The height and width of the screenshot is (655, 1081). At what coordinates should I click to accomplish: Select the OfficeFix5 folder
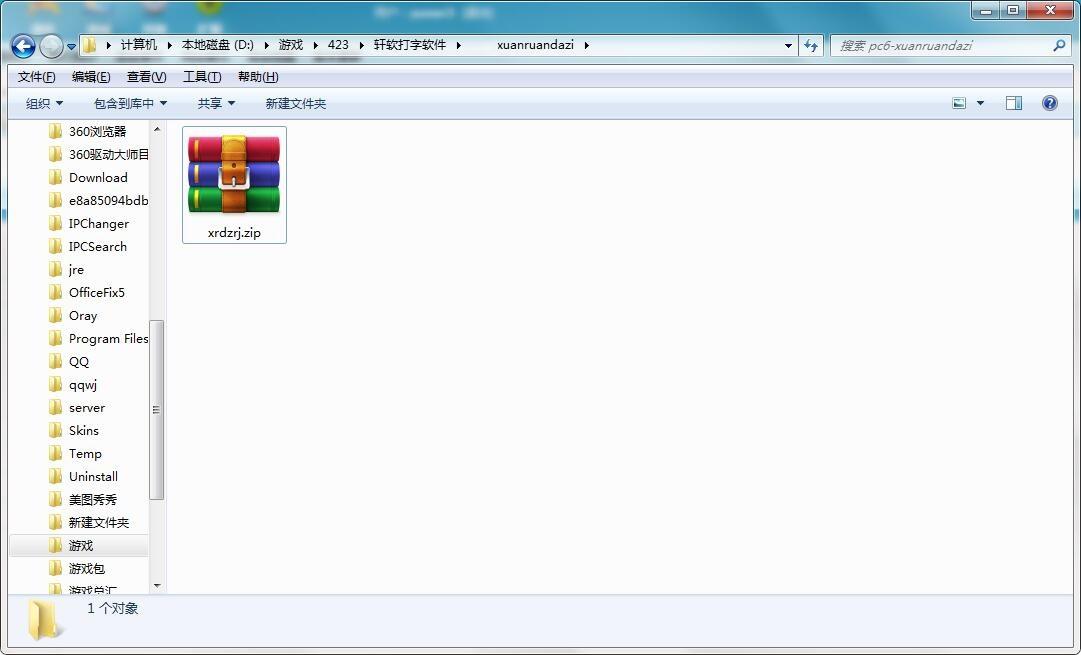point(97,292)
